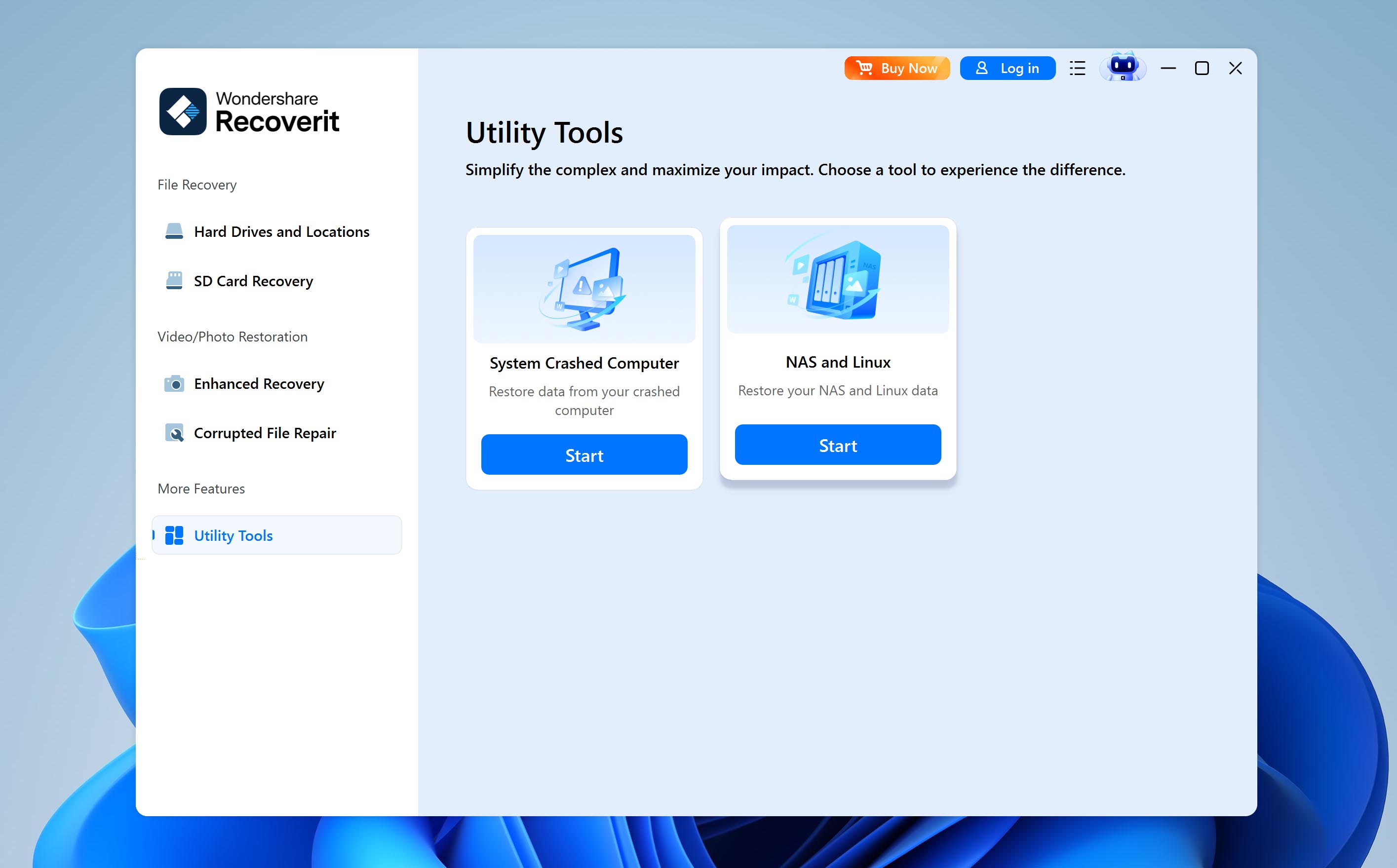Start System Crashed Computer recovery
Screen dimensions: 1397x868
click(x=584, y=454)
